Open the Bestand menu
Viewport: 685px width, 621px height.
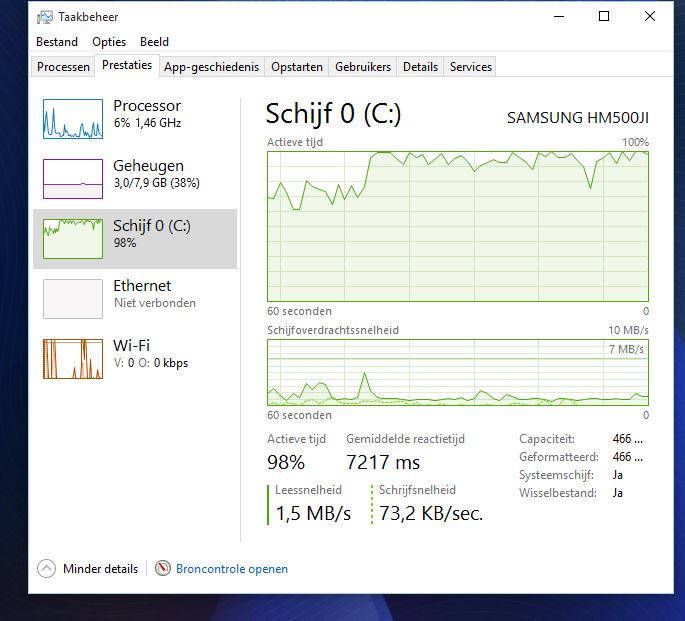click(57, 42)
